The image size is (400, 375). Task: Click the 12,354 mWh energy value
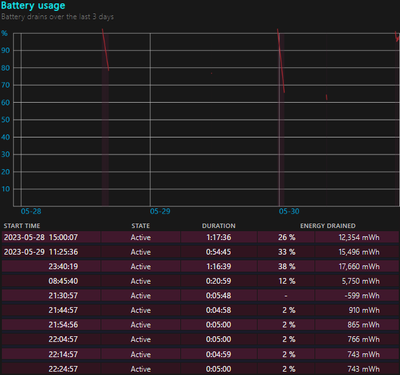pyautogui.click(x=359, y=237)
